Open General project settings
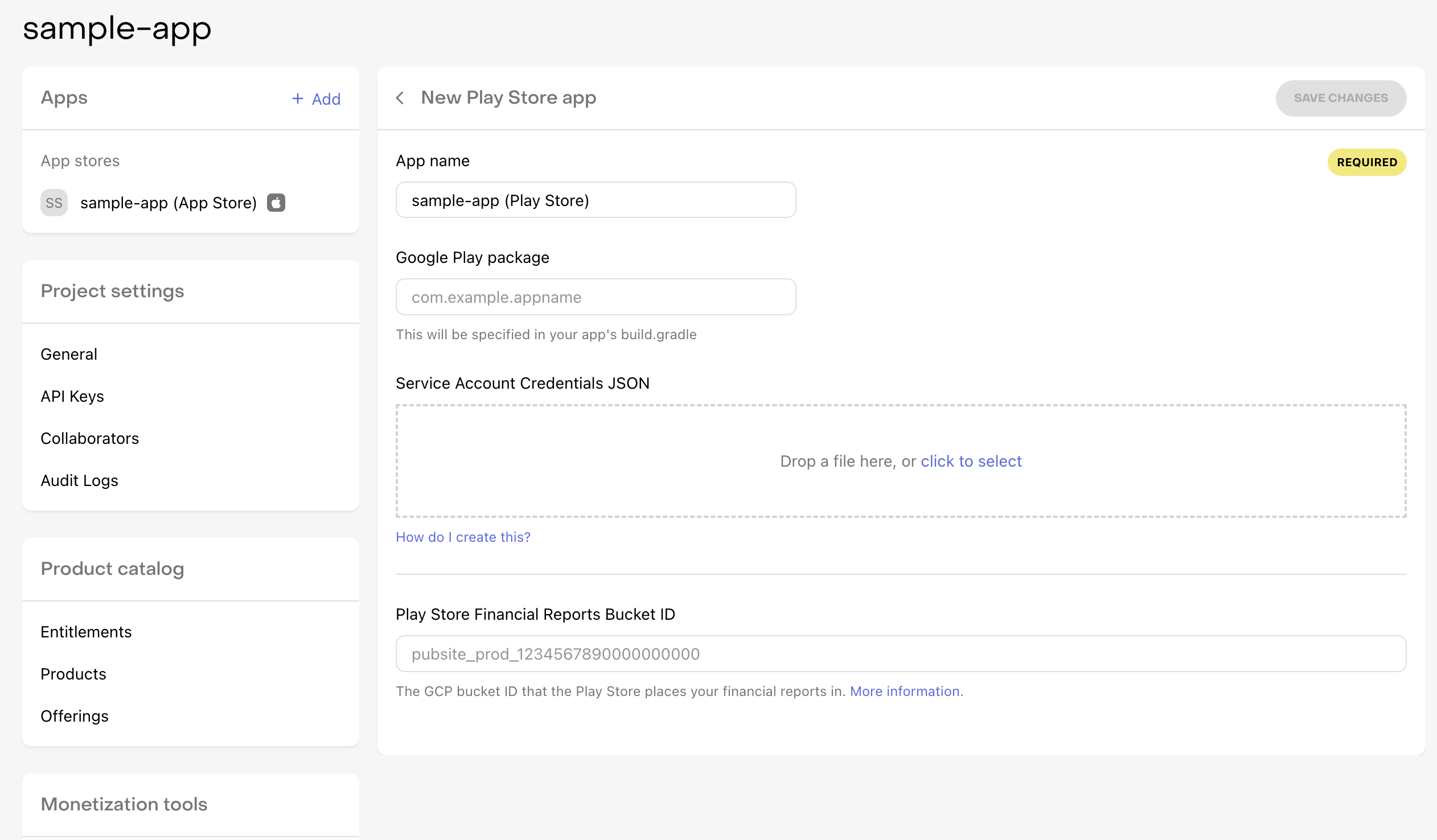 point(69,354)
